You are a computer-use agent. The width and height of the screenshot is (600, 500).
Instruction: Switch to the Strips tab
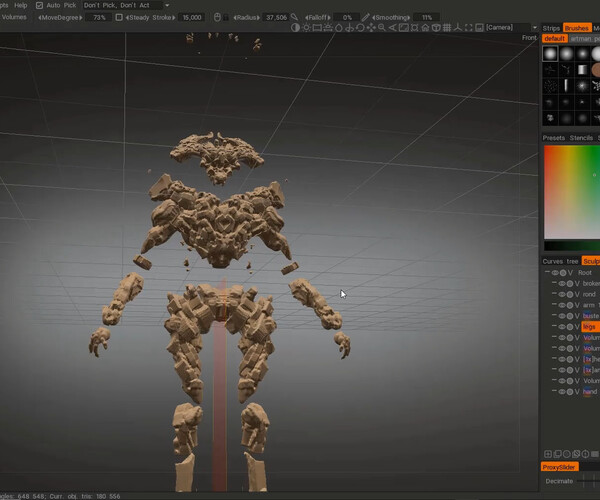(x=551, y=28)
